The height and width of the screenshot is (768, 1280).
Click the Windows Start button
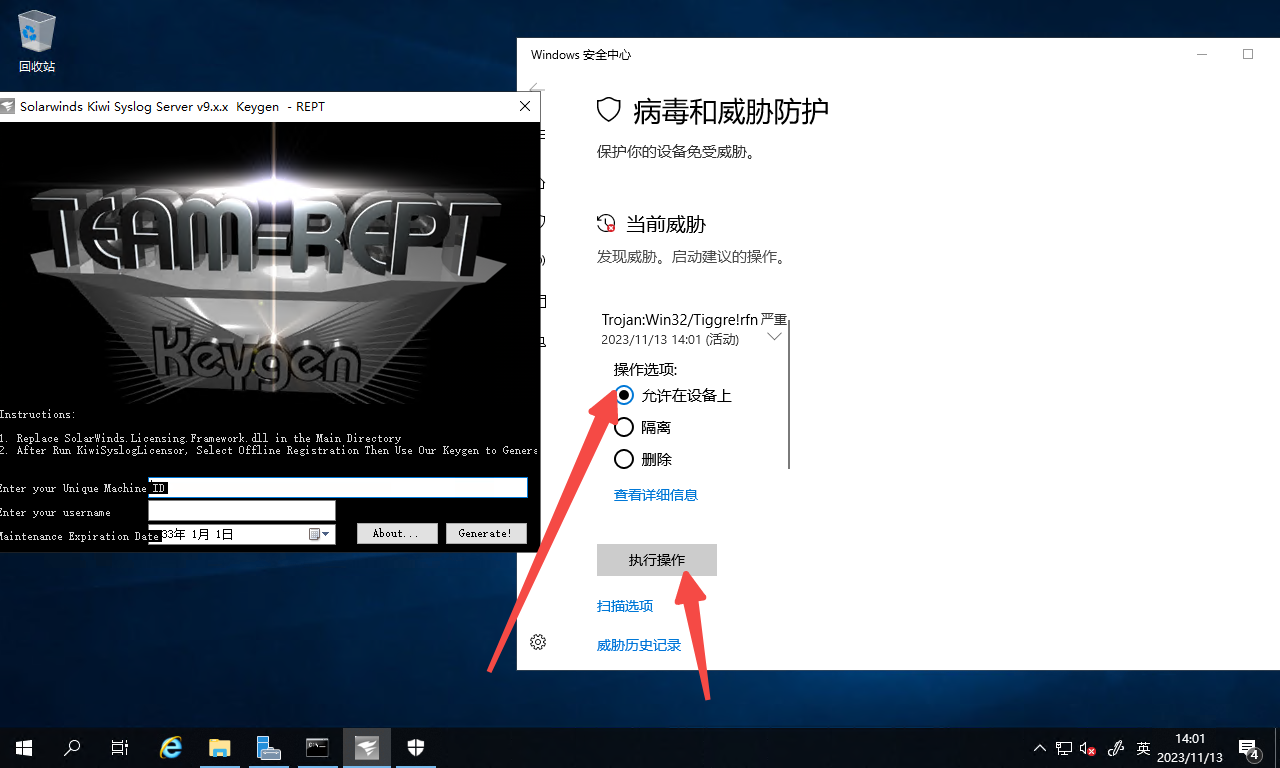tap(24, 747)
